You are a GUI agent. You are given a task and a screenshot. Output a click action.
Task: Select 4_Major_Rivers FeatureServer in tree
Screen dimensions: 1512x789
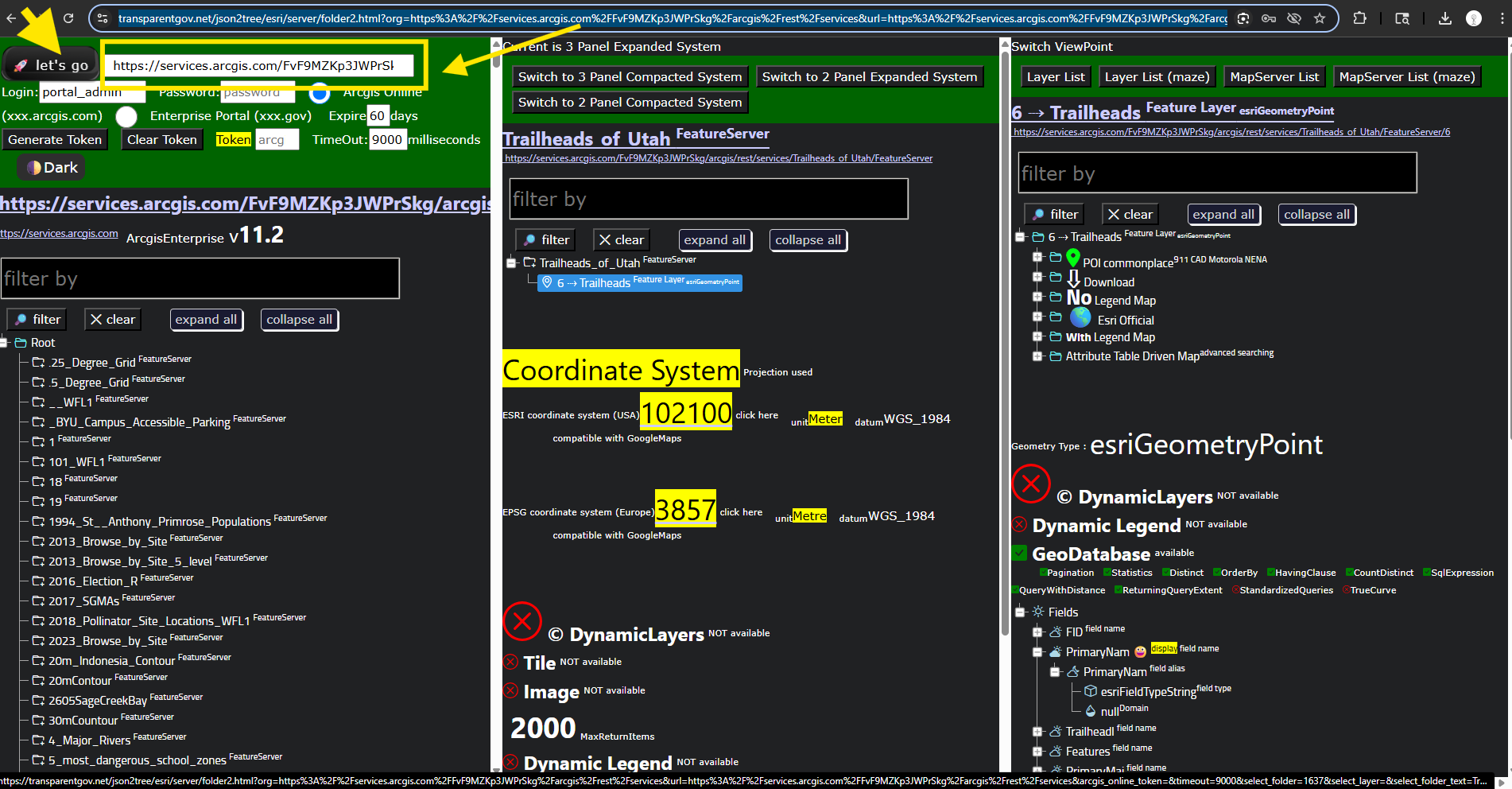[x=118, y=740]
